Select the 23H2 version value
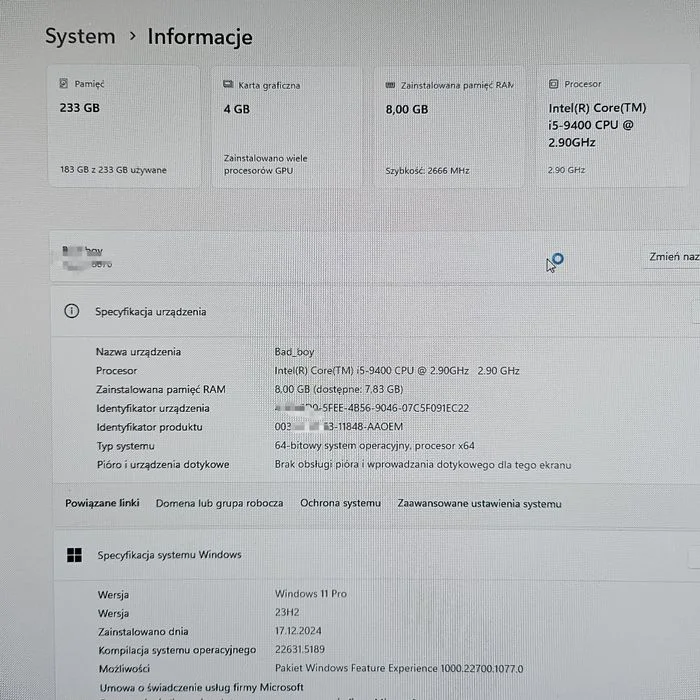The height and width of the screenshot is (700, 700). (x=287, y=612)
